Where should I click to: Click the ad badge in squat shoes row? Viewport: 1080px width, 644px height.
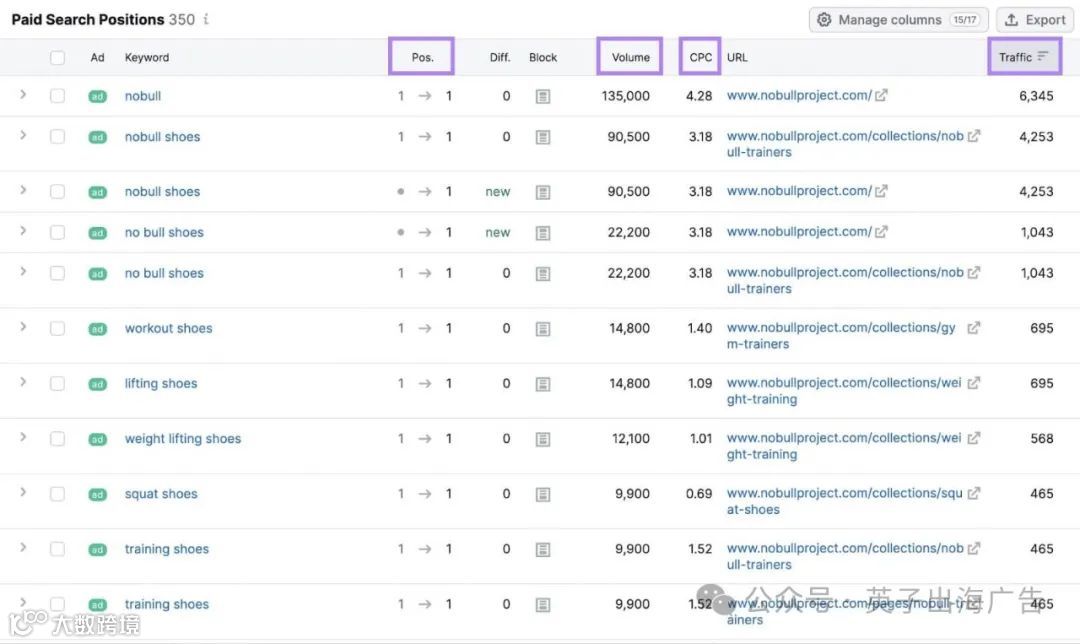(x=98, y=495)
